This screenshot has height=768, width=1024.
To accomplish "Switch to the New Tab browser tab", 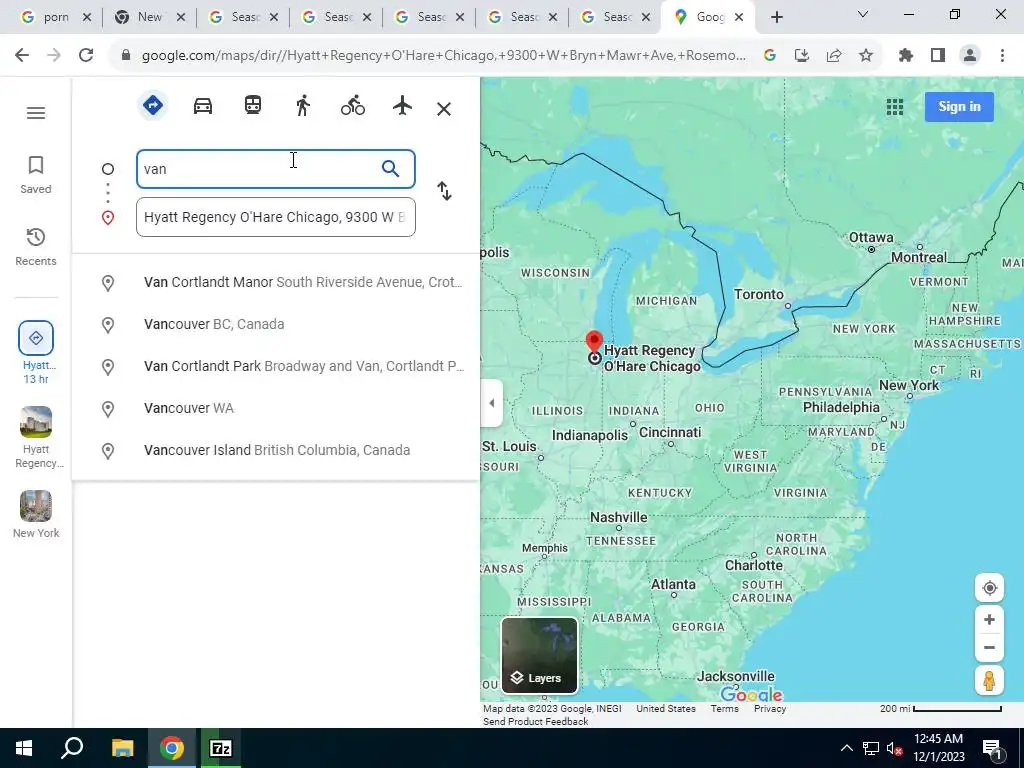I will pos(149,17).
